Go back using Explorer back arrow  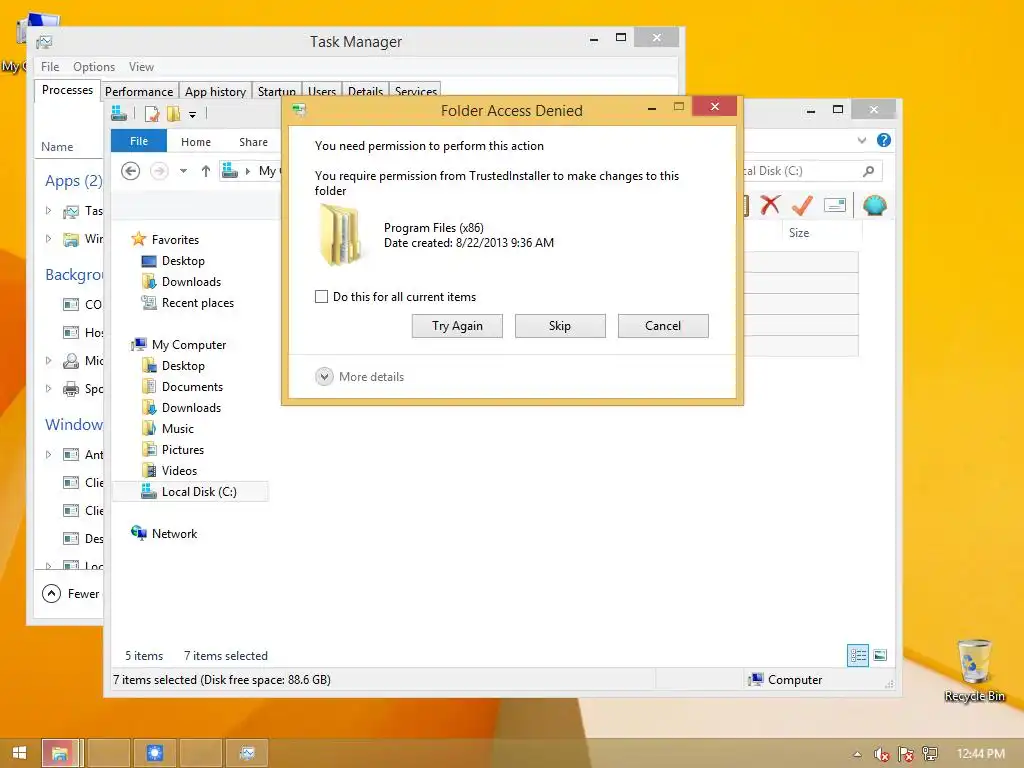coord(131,171)
